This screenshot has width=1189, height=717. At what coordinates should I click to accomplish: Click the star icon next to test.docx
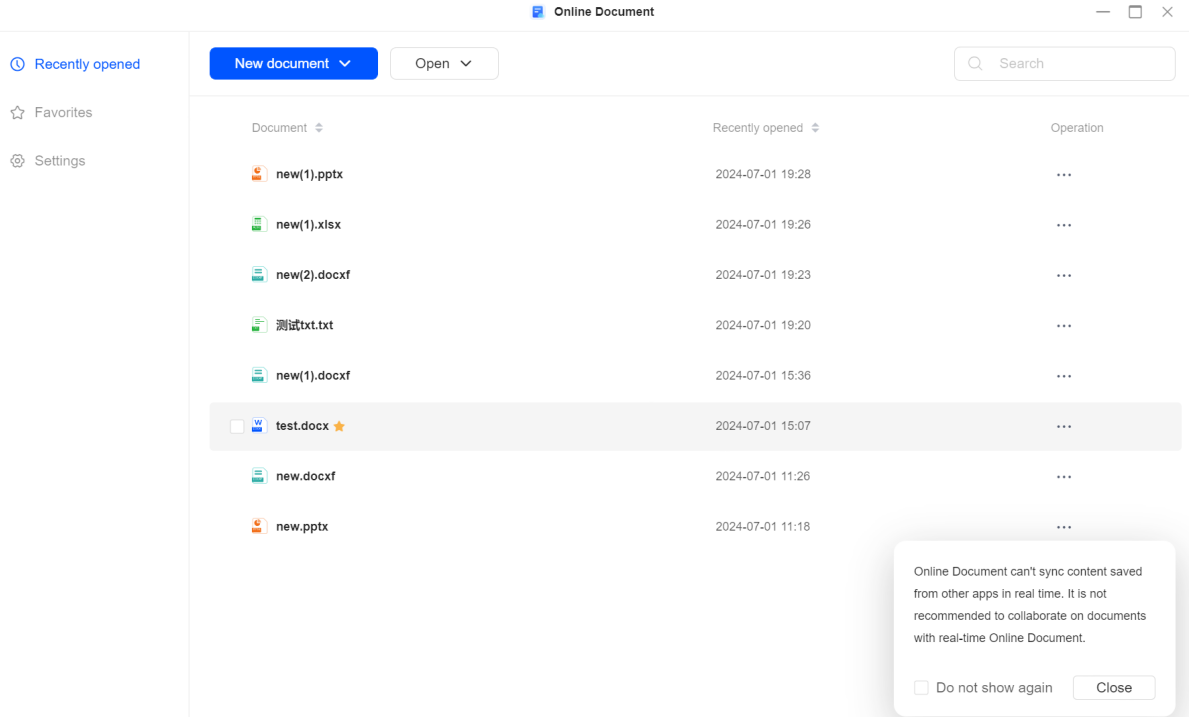[x=338, y=425]
